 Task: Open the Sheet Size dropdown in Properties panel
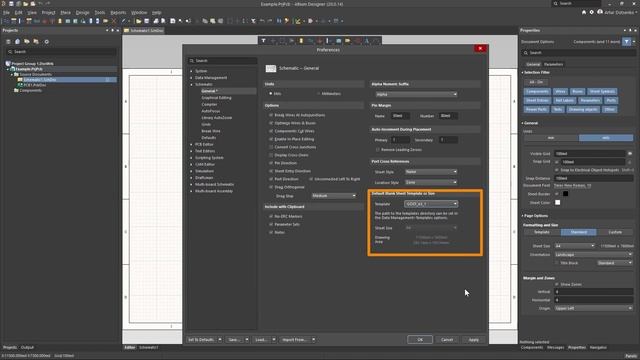click(575, 246)
